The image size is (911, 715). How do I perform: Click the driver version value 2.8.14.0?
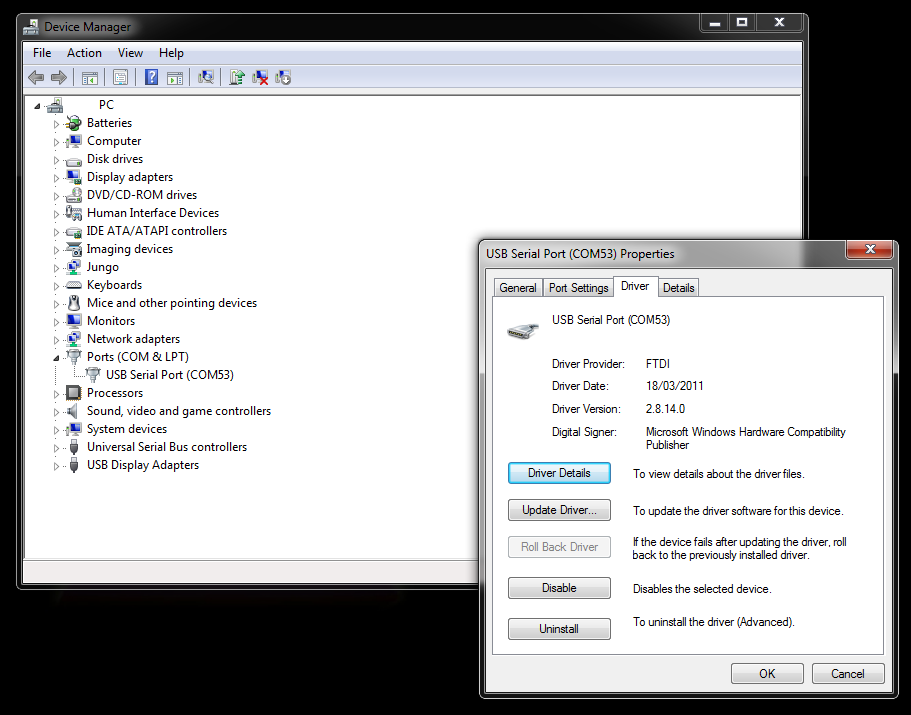click(x=665, y=409)
